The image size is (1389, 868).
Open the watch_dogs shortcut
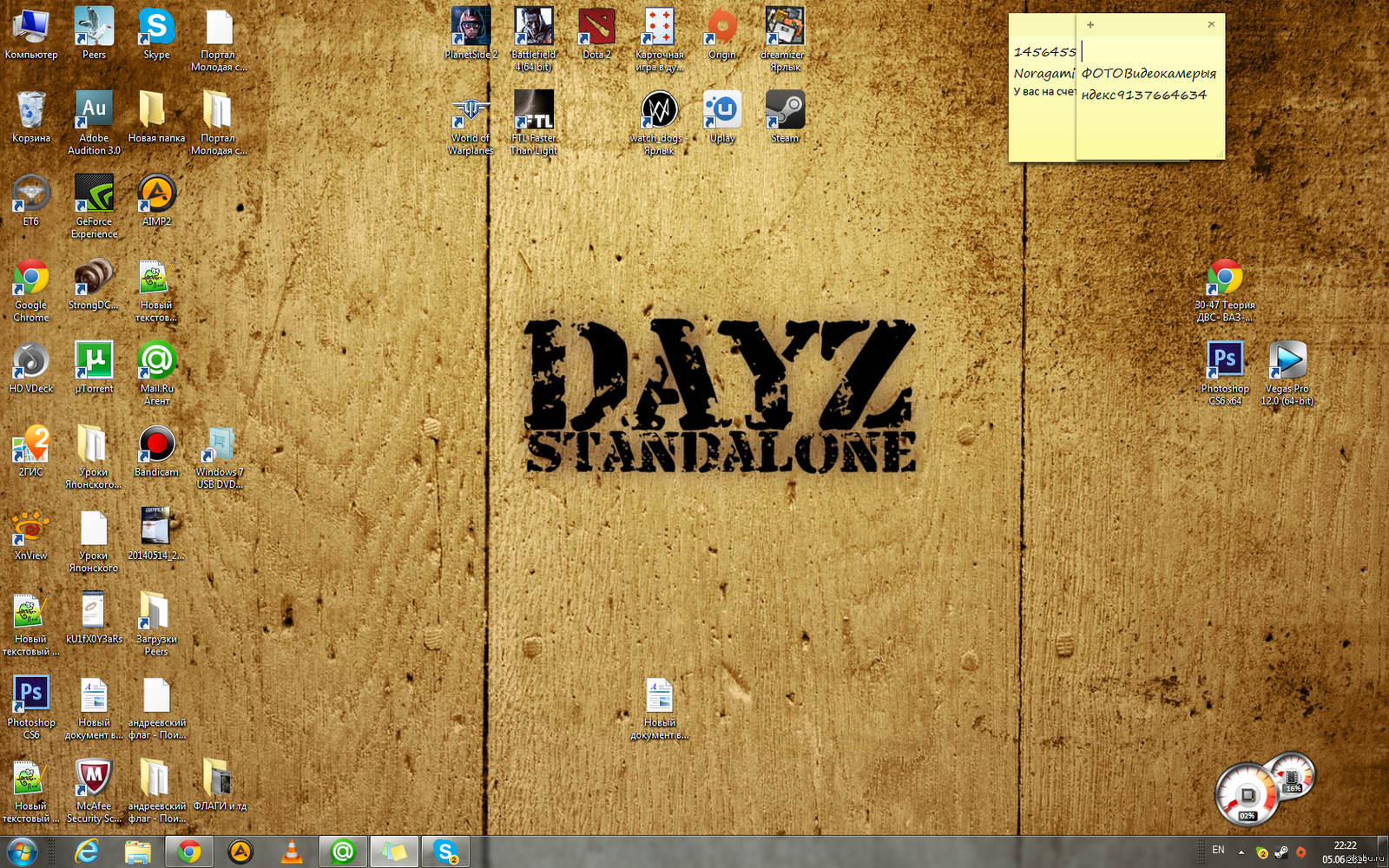pyautogui.click(x=659, y=123)
